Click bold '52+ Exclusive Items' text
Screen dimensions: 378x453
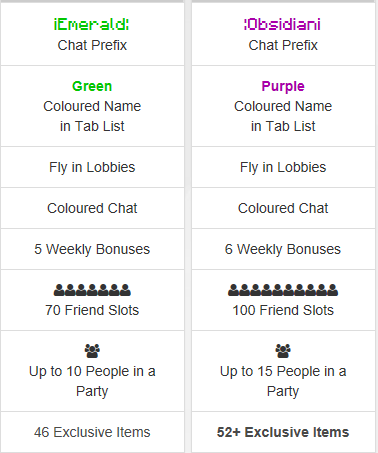(283, 432)
